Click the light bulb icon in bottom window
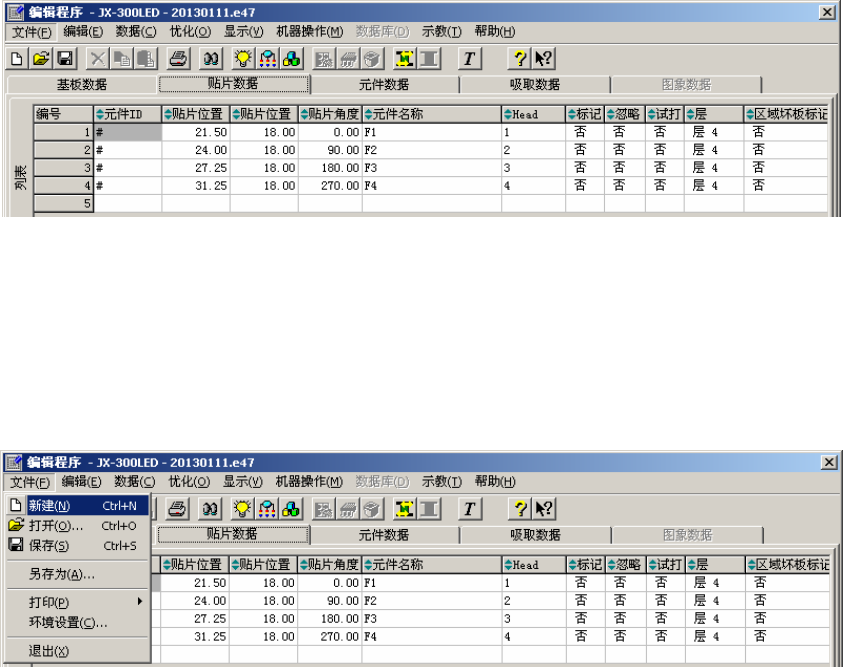 [243, 509]
